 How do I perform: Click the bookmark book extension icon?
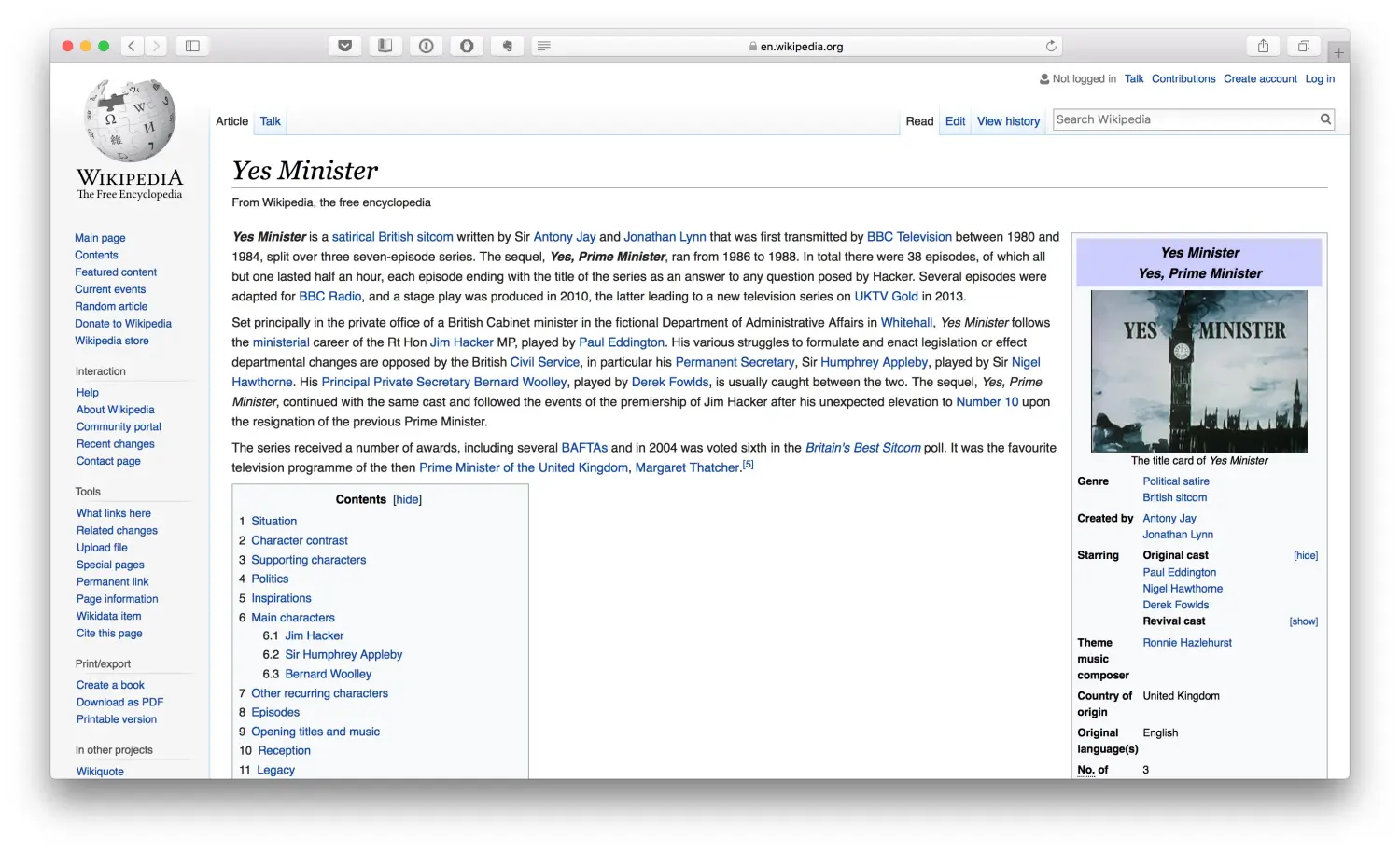point(385,46)
